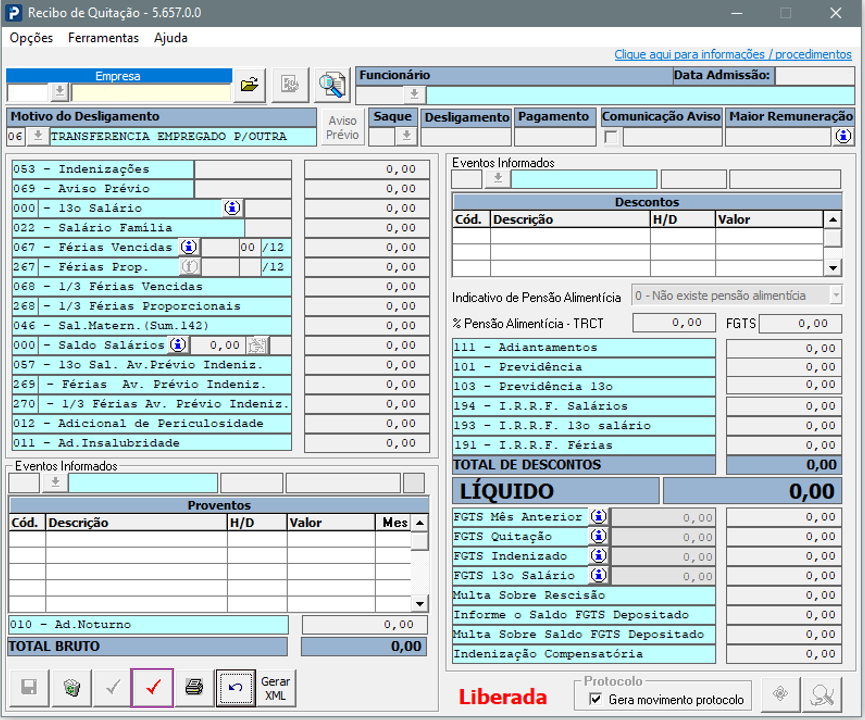Image resolution: width=865 pixels, height=720 pixels.
Task: Open info icon next to 13o Salário
Action: pos(232,208)
